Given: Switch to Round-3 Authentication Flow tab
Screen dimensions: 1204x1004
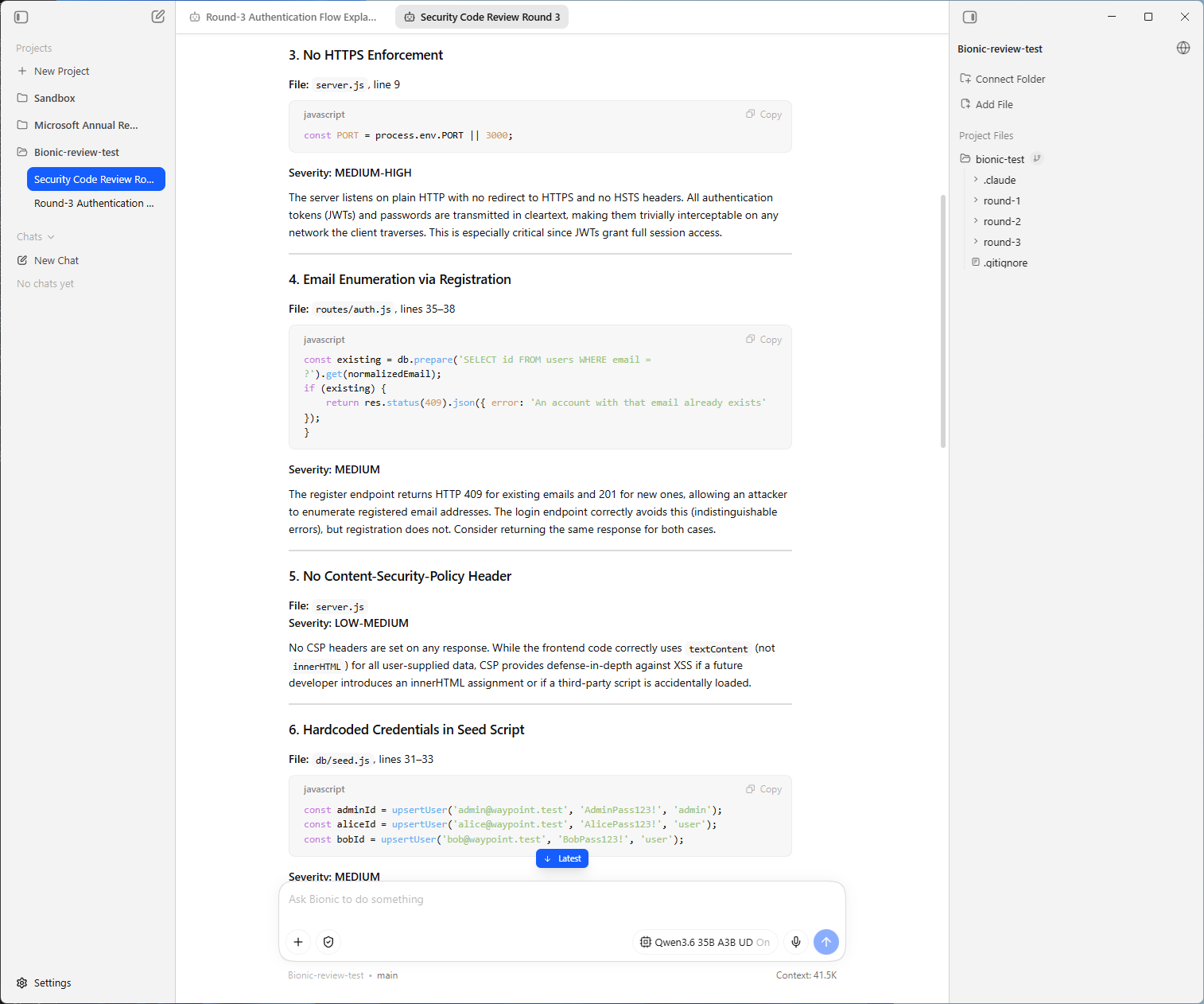Looking at the screenshot, I should (x=284, y=17).
